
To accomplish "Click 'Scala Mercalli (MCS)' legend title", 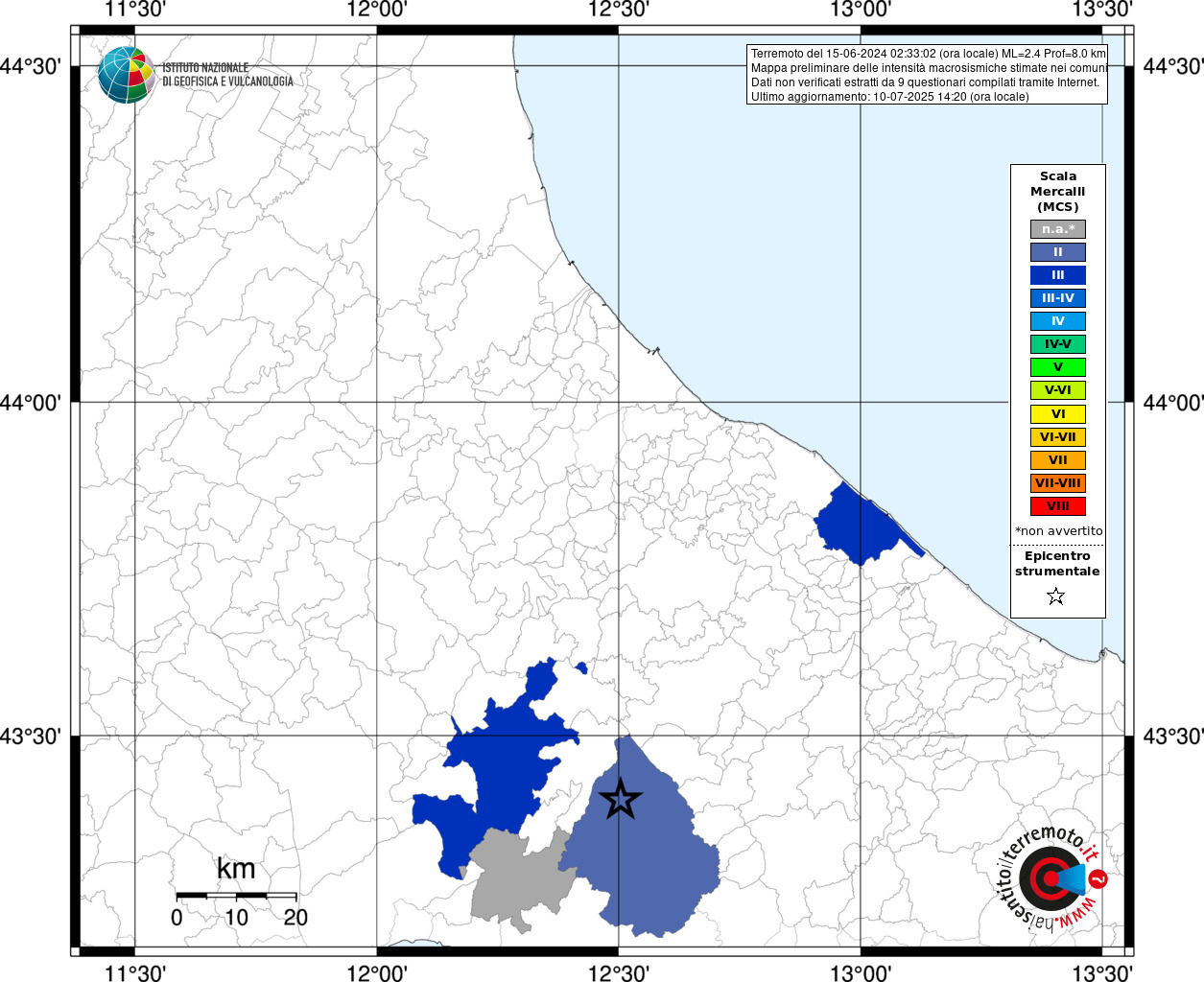I will (x=1058, y=192).
